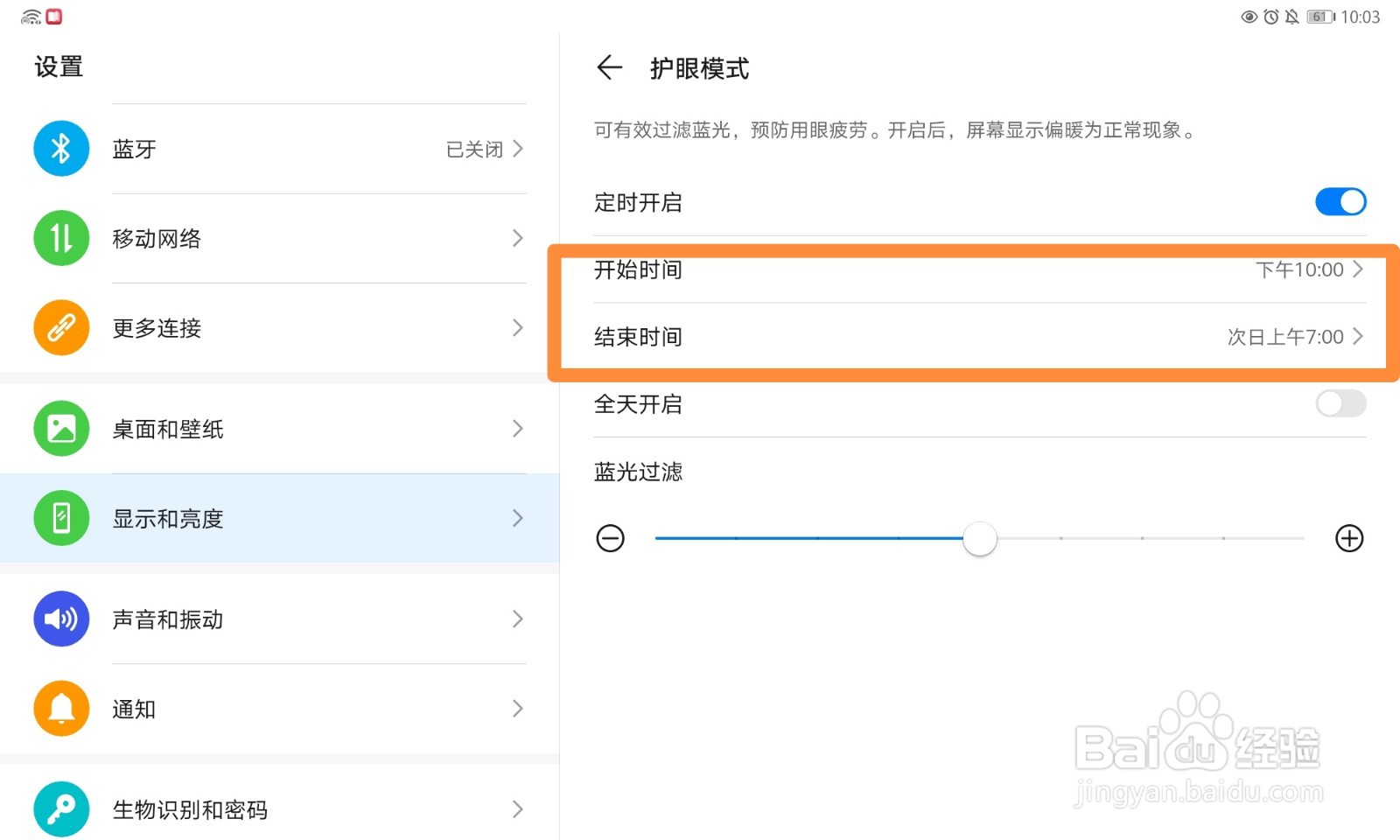The width and height of the screenshot is (1400, 840).
Task: Turn off the 定时开启 scheduled switch
Action: coord(1340,202)
